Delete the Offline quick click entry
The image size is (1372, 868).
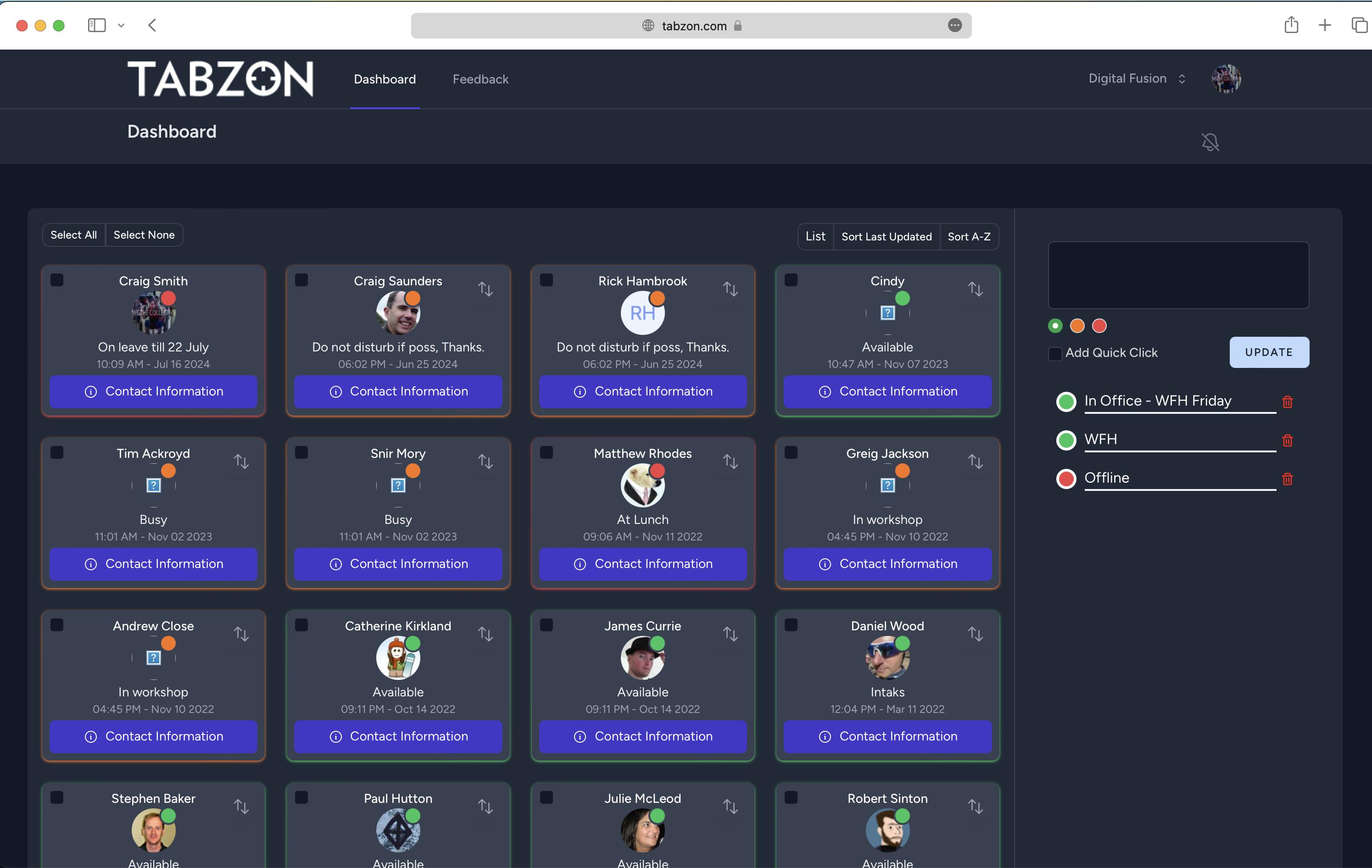point(1287,479)
